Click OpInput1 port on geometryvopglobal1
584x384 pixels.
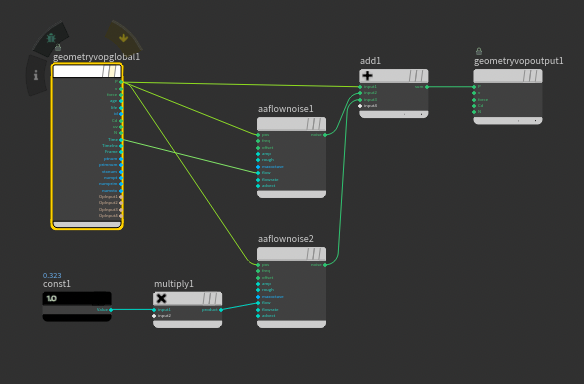(x=121, y=197)
